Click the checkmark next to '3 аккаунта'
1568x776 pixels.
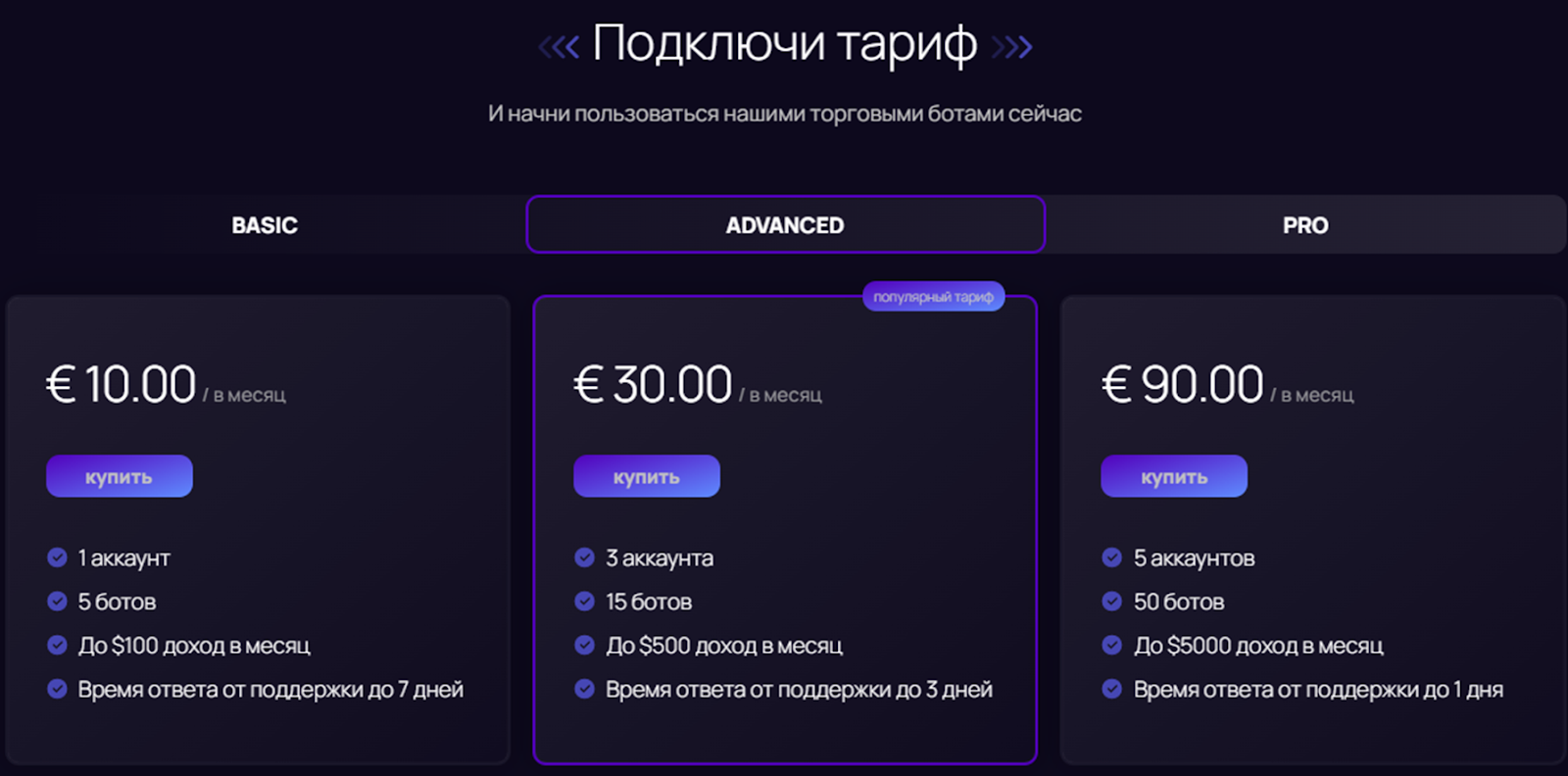[585, 558]
